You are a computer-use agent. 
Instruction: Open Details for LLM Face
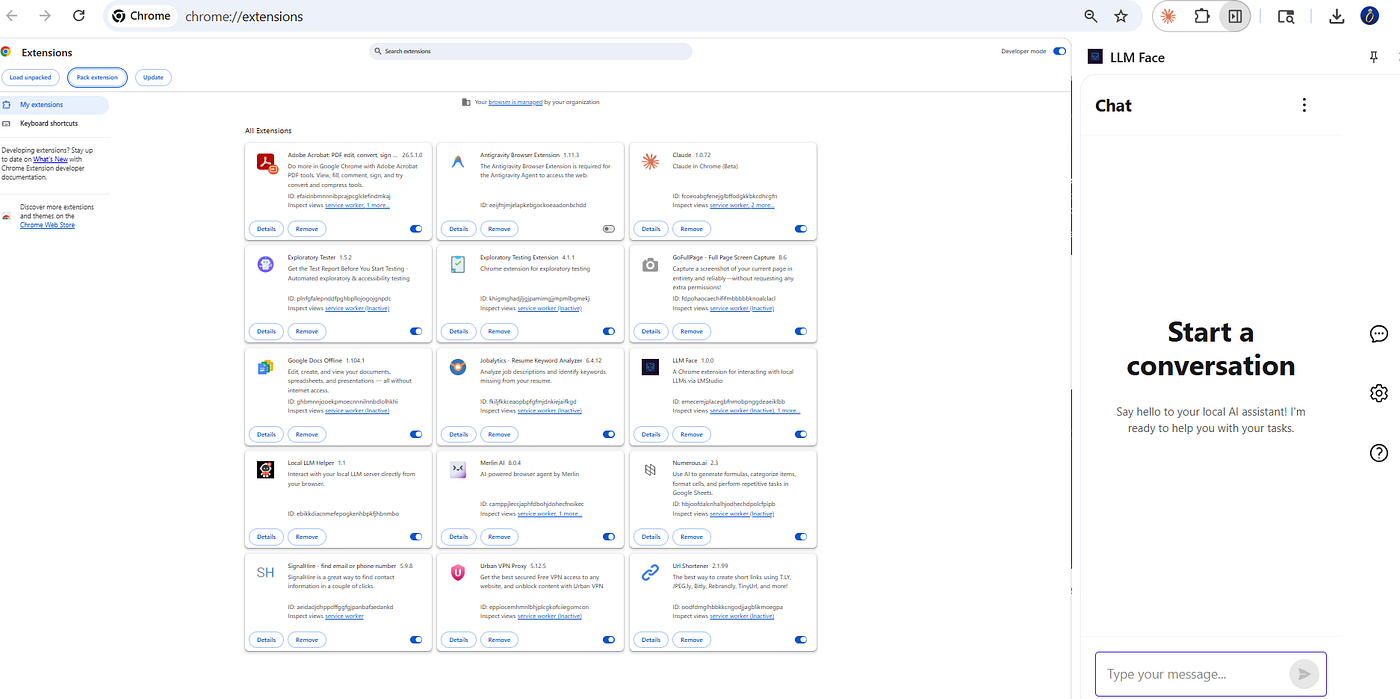pos(651,434)
